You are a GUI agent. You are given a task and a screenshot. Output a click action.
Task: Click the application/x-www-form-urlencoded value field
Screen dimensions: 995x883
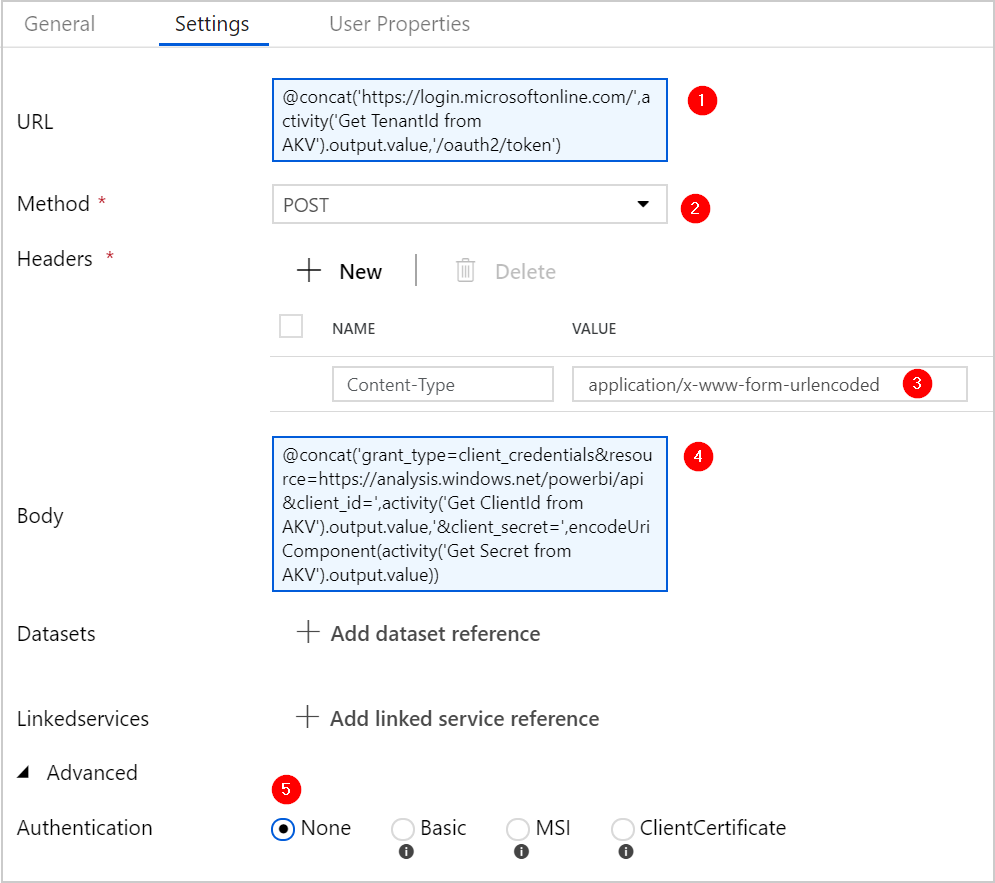[x=770, y=384]
